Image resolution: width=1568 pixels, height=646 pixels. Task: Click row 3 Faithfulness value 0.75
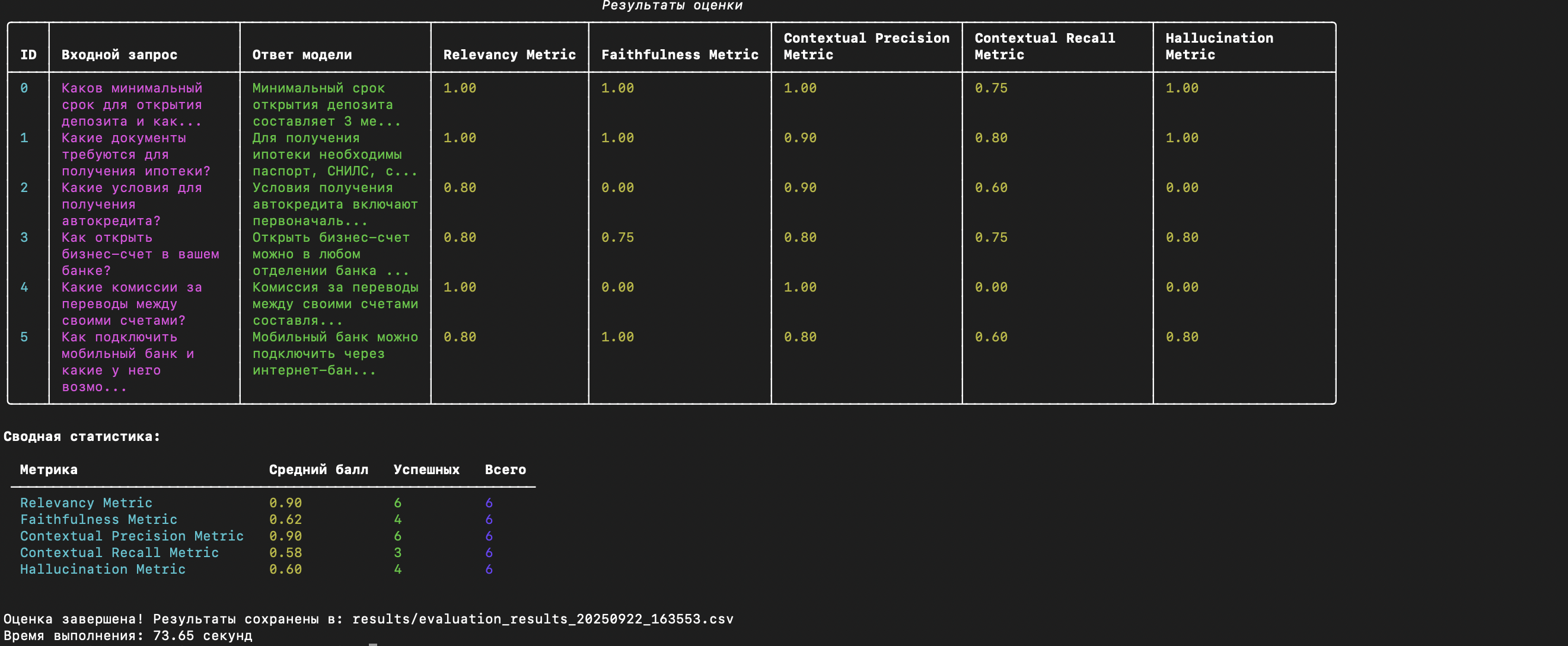pos(617,237)
